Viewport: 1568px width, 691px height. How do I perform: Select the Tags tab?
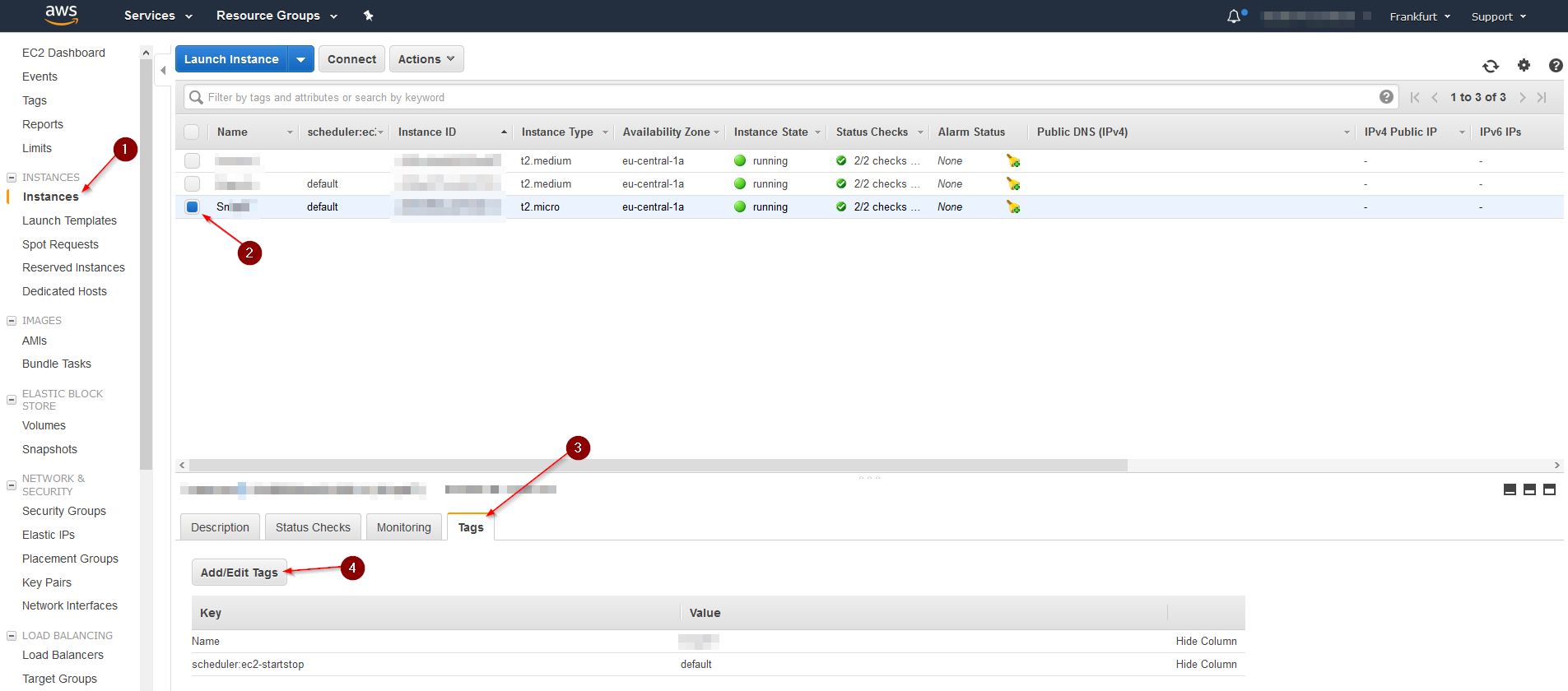[471, 527]
